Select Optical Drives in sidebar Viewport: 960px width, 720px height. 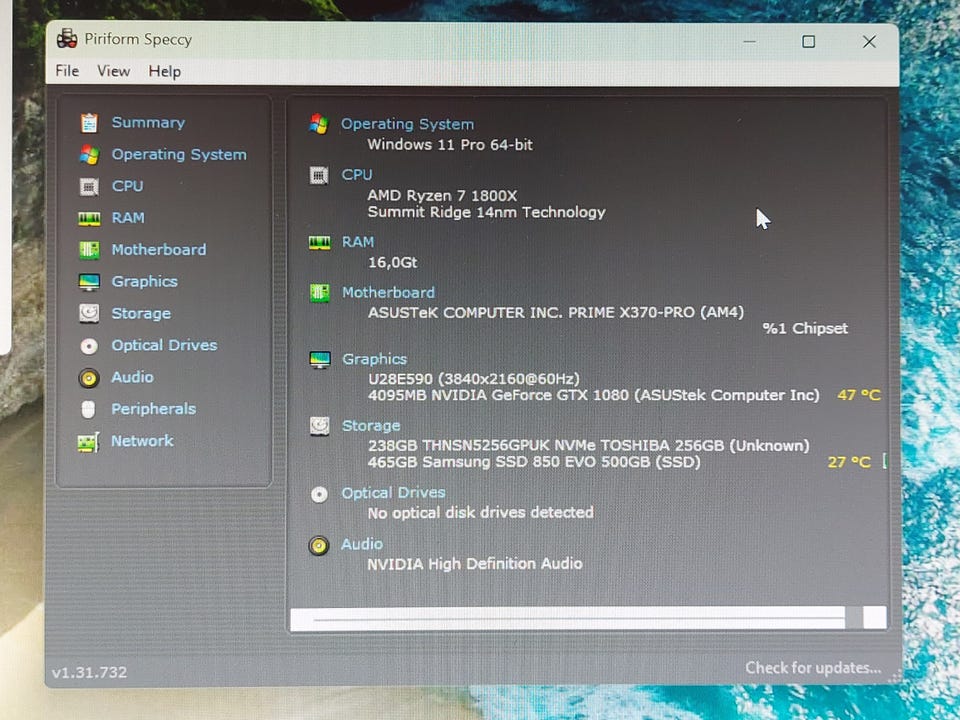point(164,345)
